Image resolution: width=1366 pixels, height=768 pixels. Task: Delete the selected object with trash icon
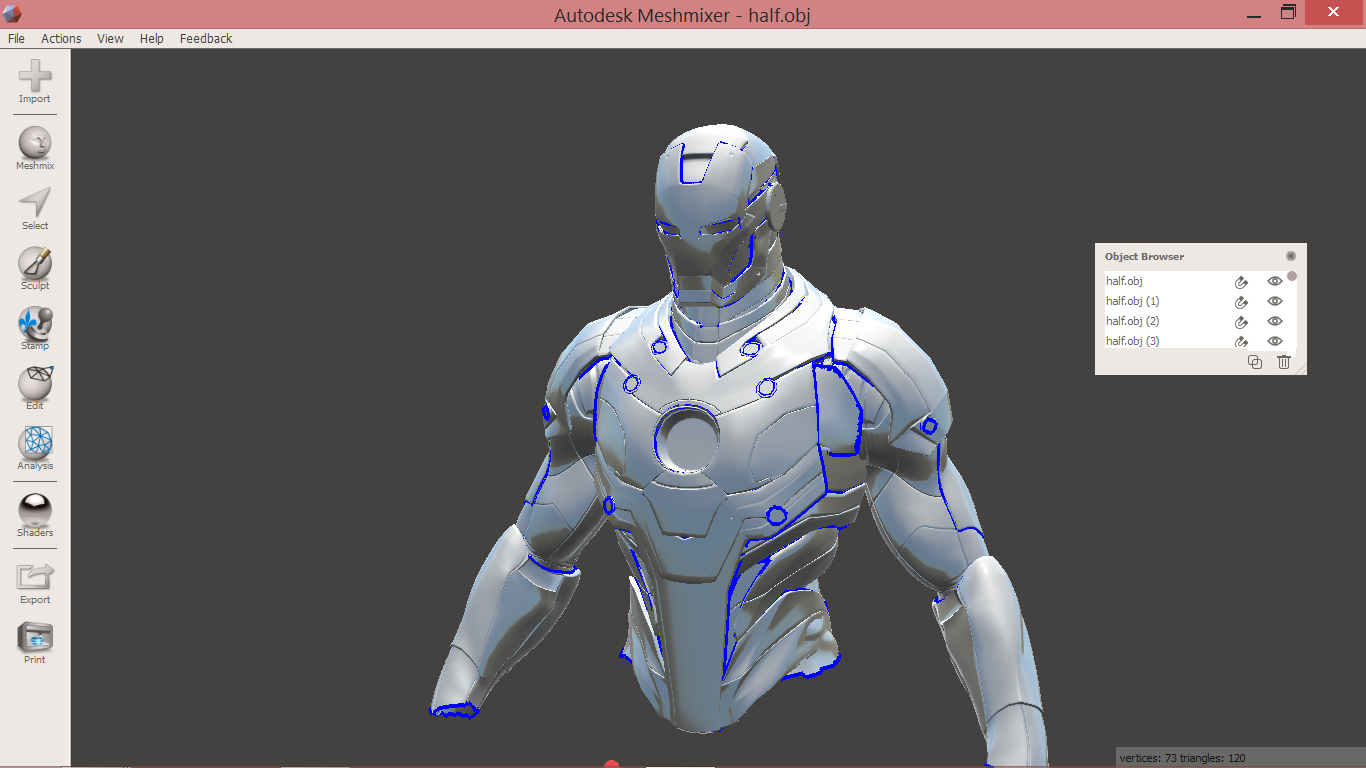click(1284, 362)
